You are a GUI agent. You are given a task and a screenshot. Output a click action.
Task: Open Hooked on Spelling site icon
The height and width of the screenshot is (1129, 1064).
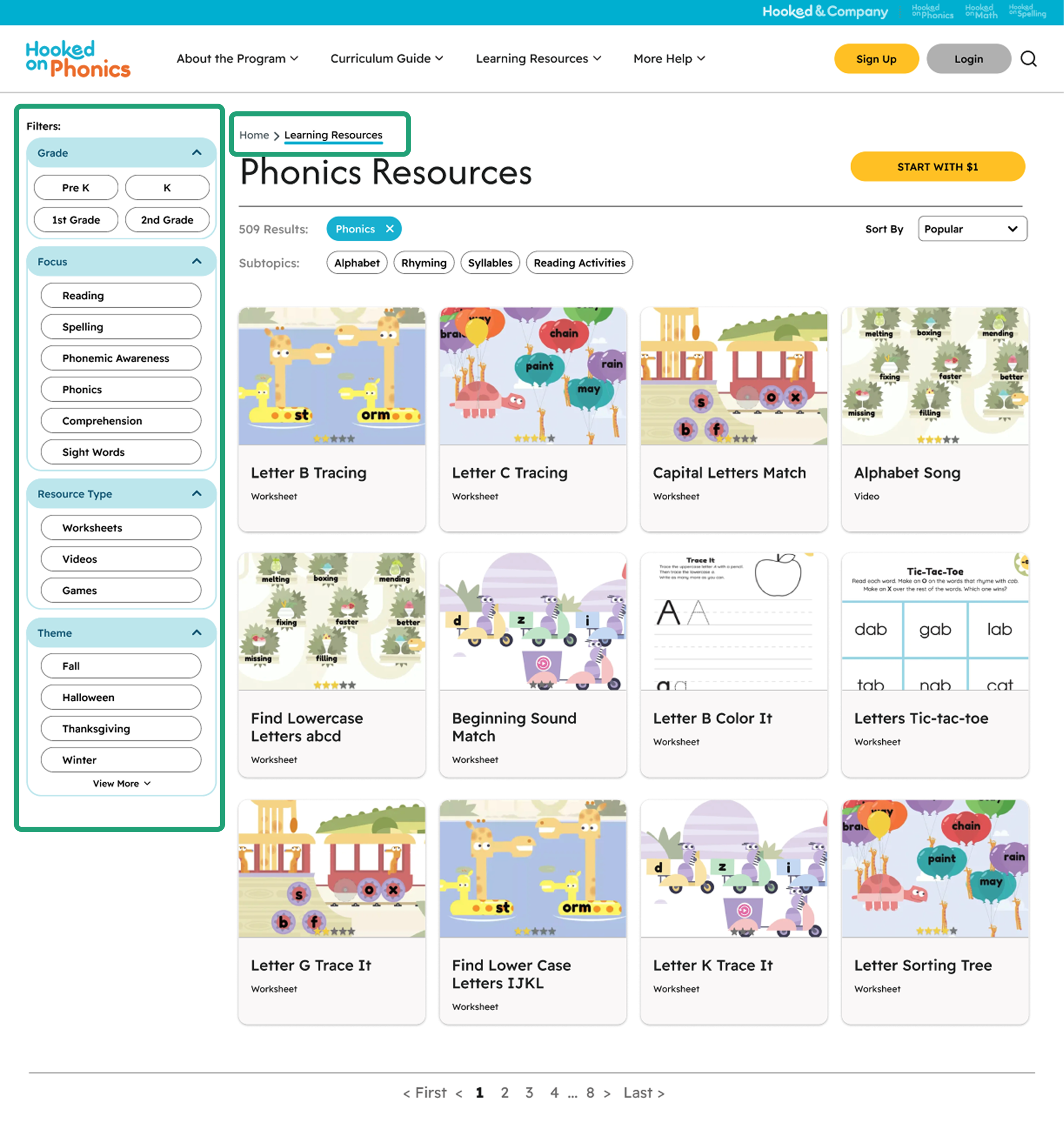pos(1027,11)
